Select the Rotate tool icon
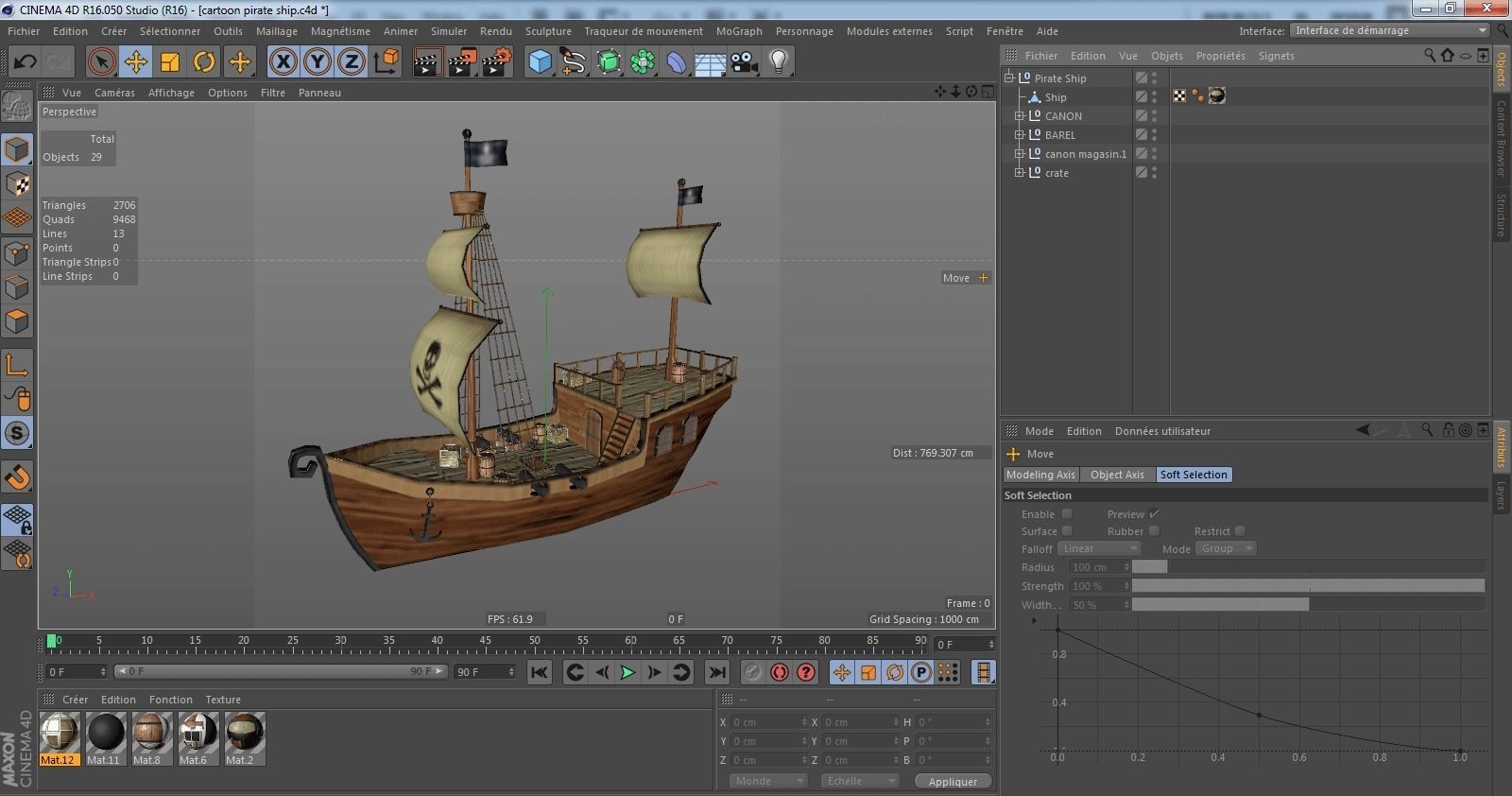The width and height of the screenshot is (1512, 796). coord(204,62)
